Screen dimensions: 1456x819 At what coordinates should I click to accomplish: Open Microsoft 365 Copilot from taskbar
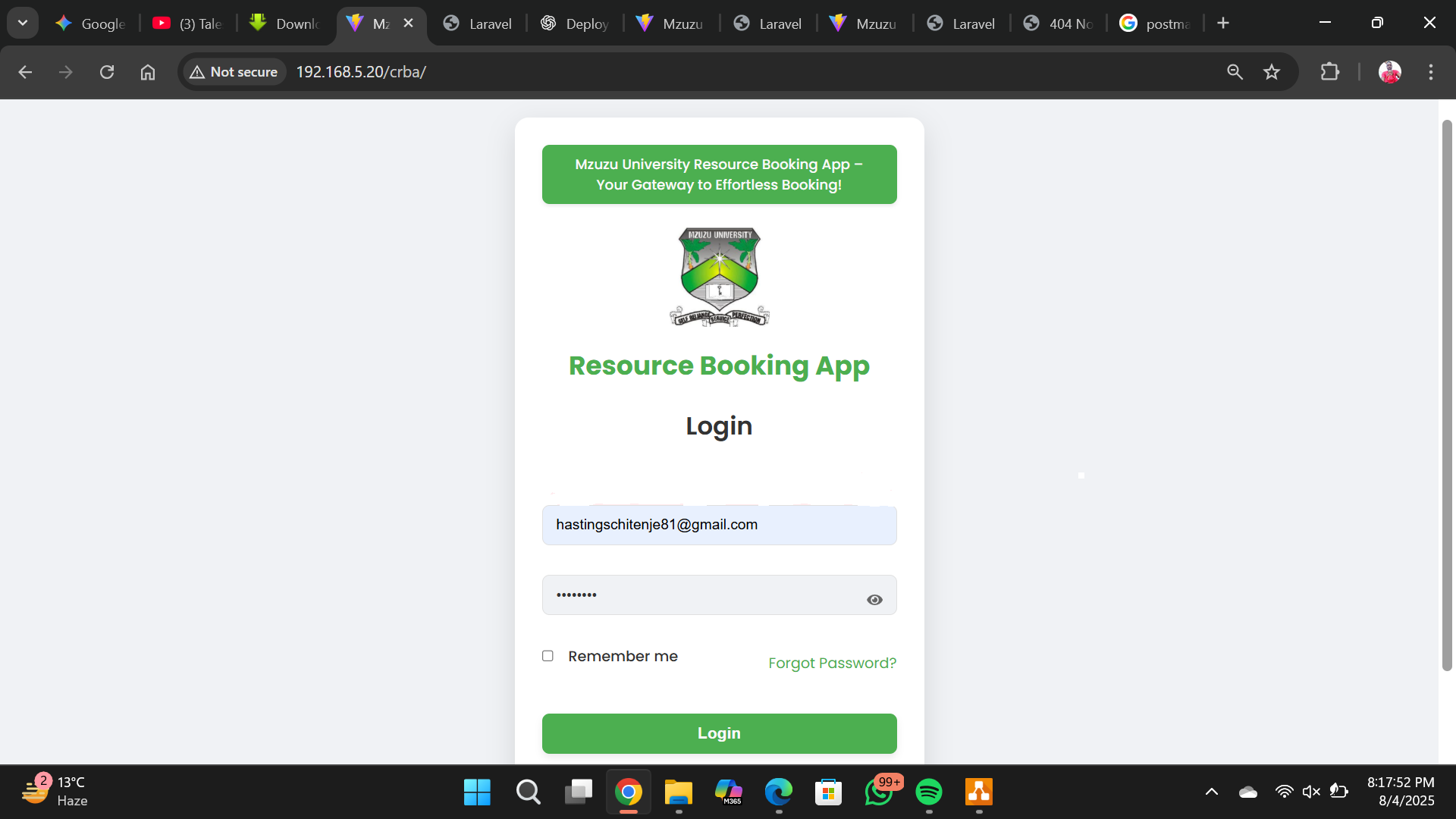click(x=729, y=792)
